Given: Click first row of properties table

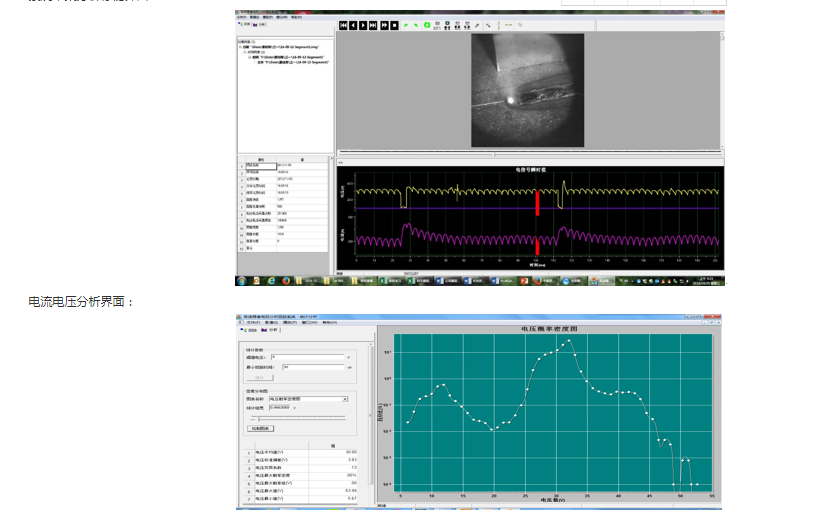Looking at the screenshot, I should (283, 166).
